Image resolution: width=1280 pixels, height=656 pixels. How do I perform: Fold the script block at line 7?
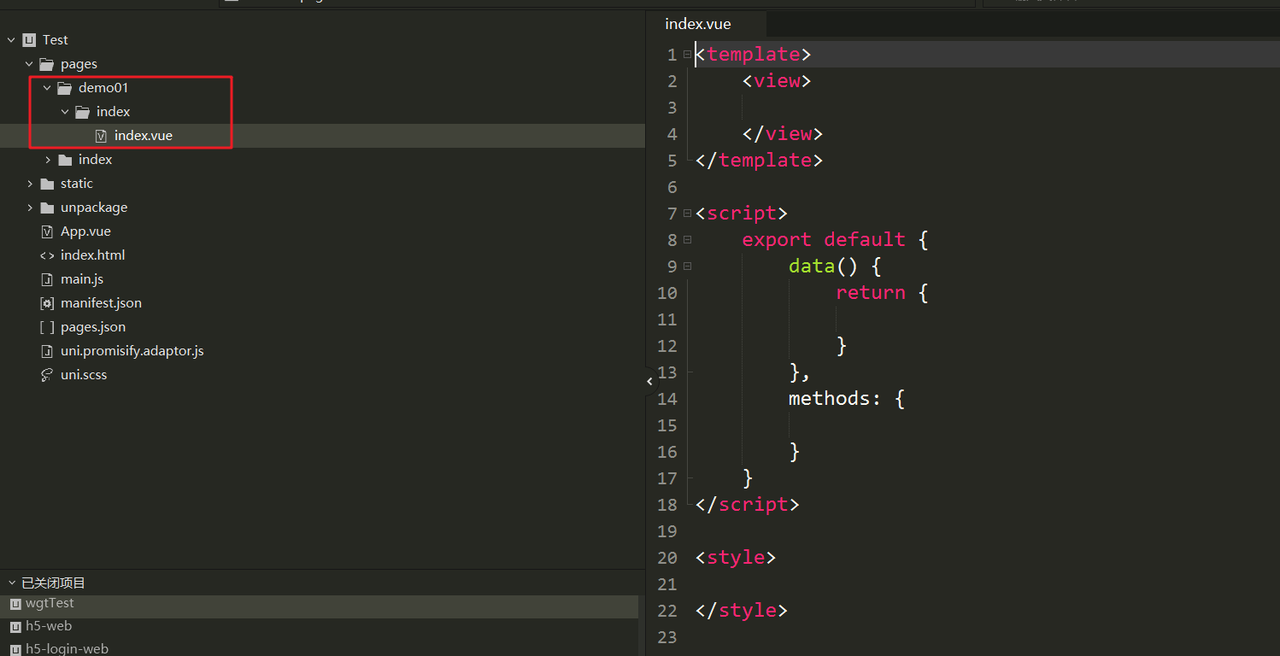(687, 213)
